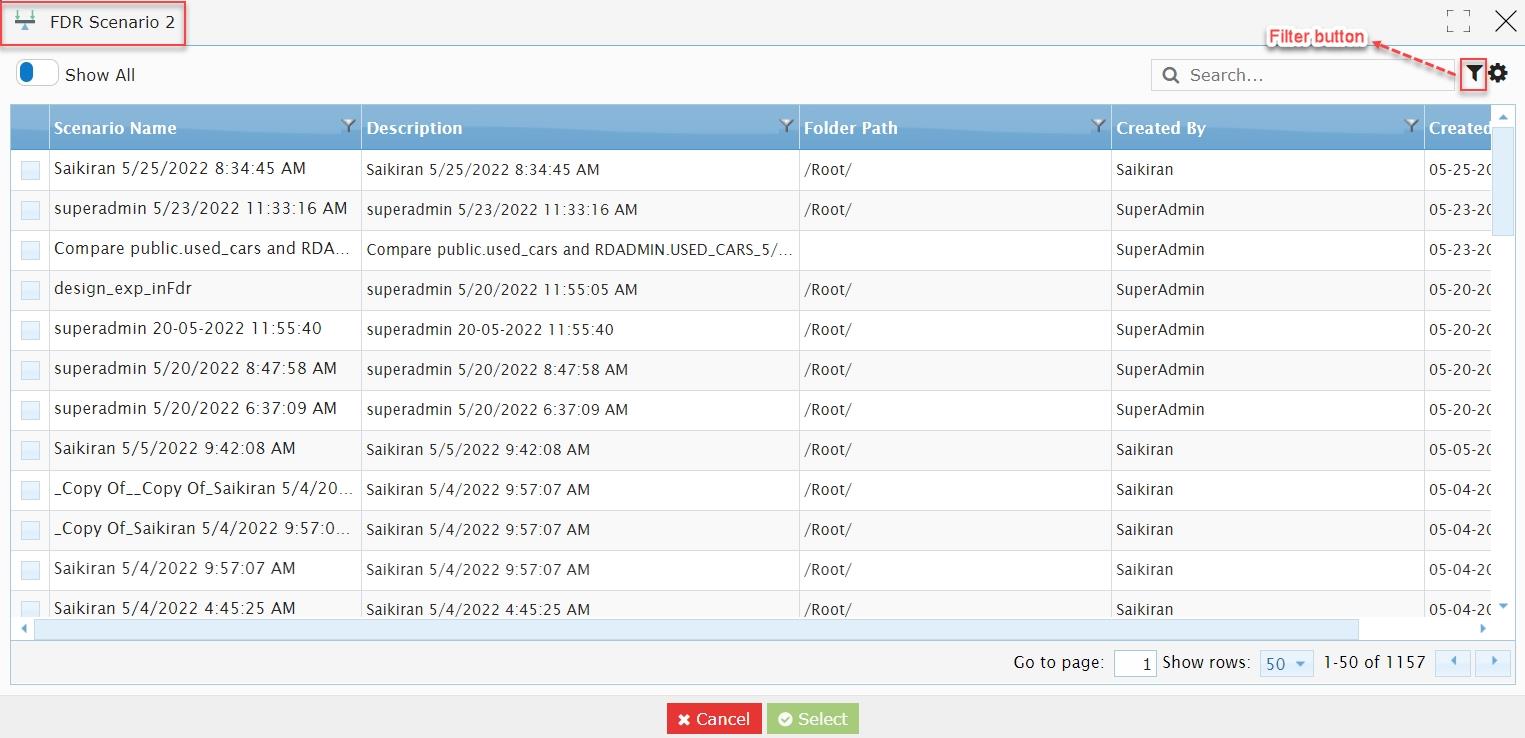Click Folder Path column filter icon
The height and width of the screenshot is (738, 1525).
point(1098,125)
